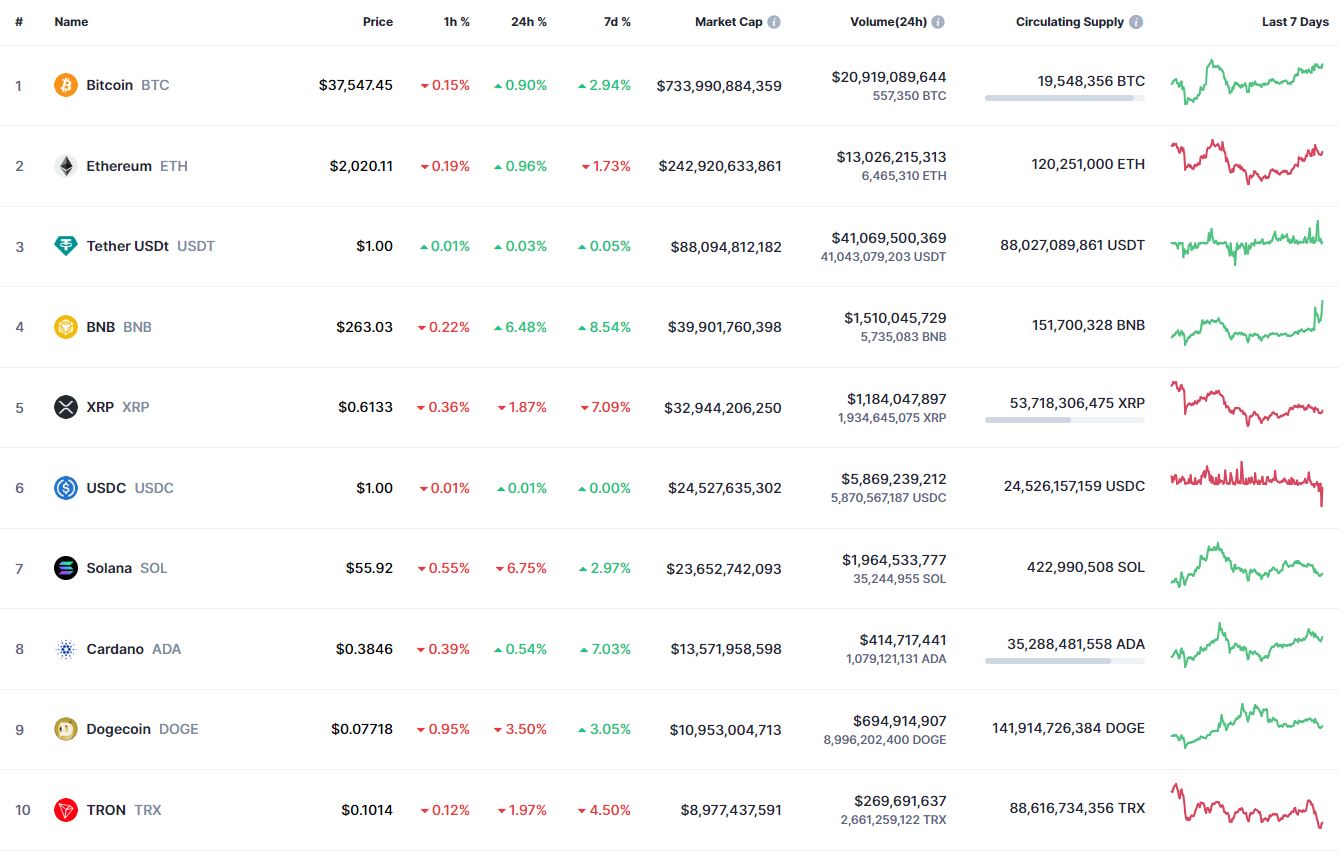The height and width of the screenshot is (861, 1344).
Task: Click XRP's circulating supply progress bar
Action: pos(1064,420)
